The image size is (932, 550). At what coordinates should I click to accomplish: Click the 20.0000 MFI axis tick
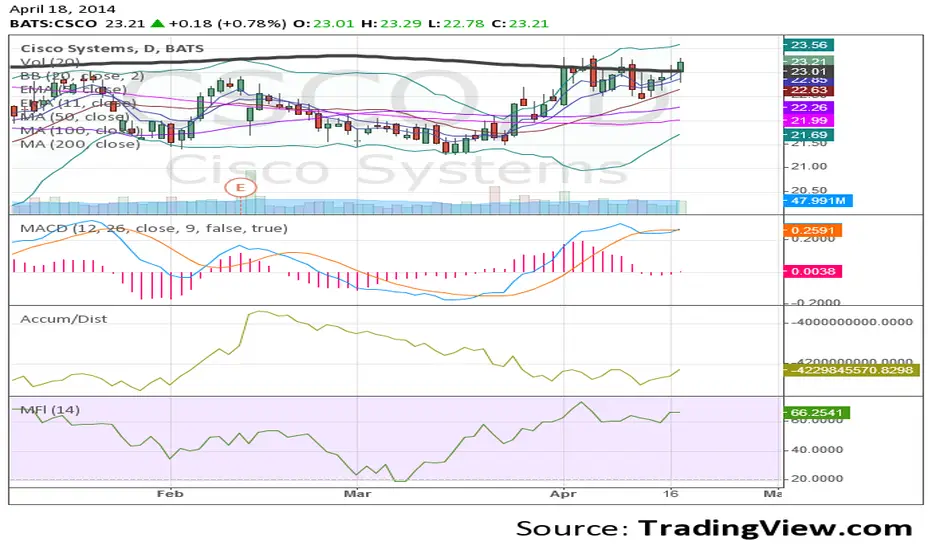(x=817, y=479)
